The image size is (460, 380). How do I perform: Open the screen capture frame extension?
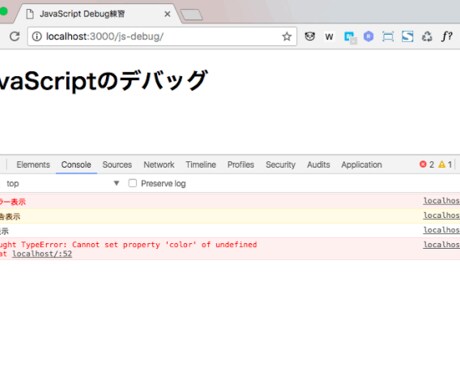pyautogui.click(x=388, y=36)
